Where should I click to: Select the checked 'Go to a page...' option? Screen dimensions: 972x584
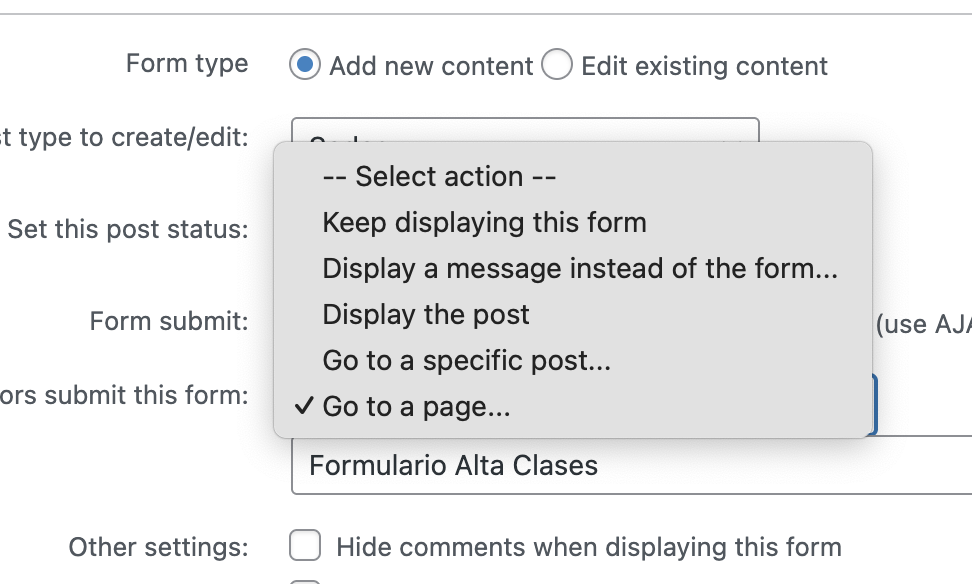point(416,407)
